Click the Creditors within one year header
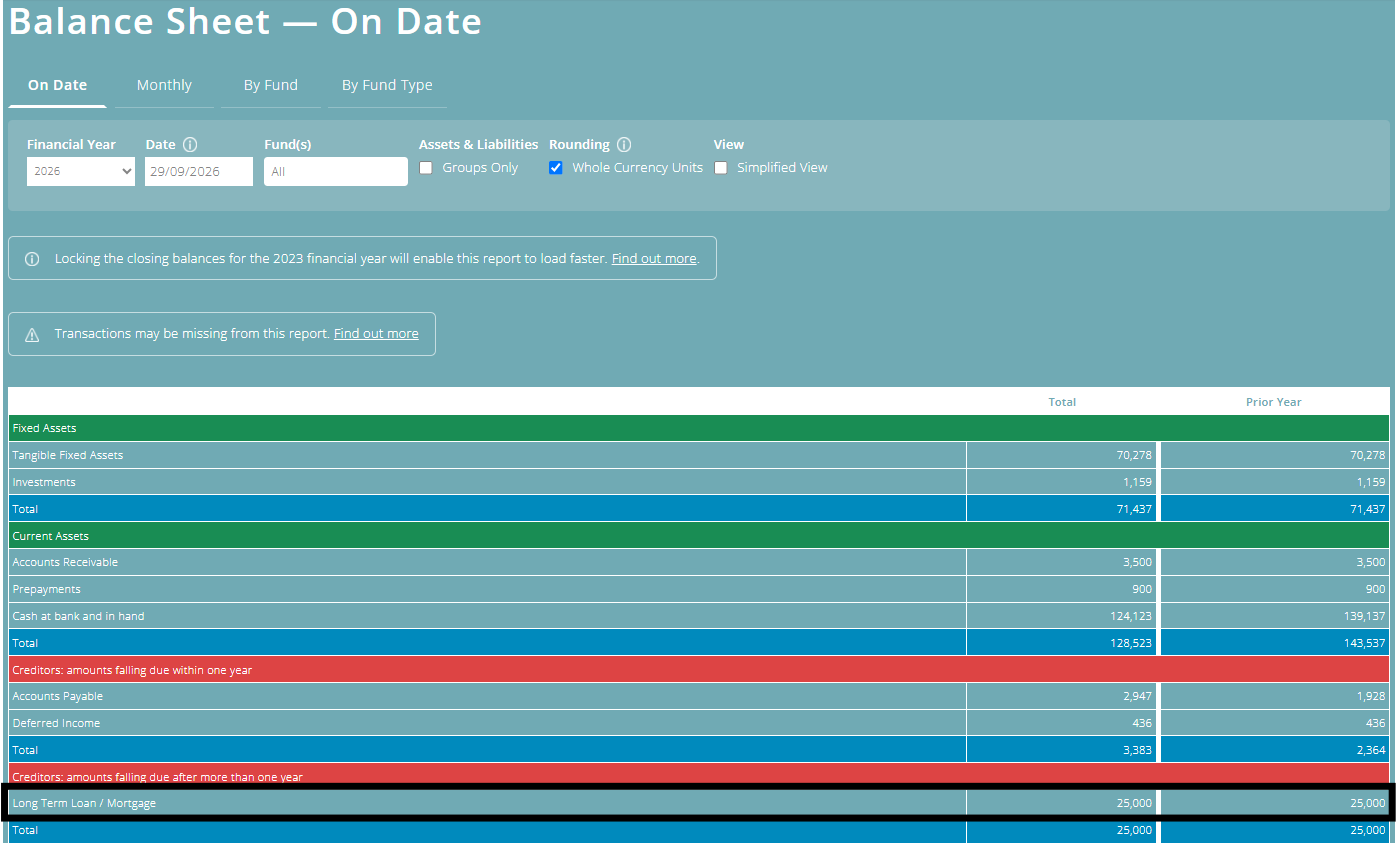The image size is (1396, 843). click(x=699, y=669)
